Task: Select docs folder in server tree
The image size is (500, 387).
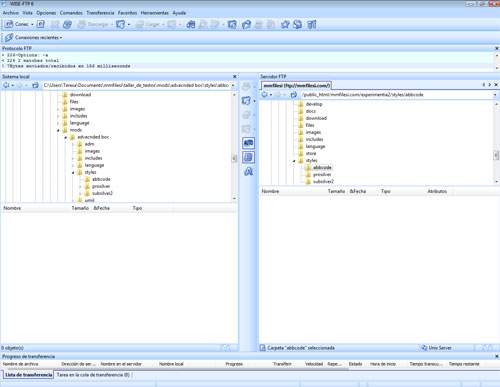Action: pos(311,111)
